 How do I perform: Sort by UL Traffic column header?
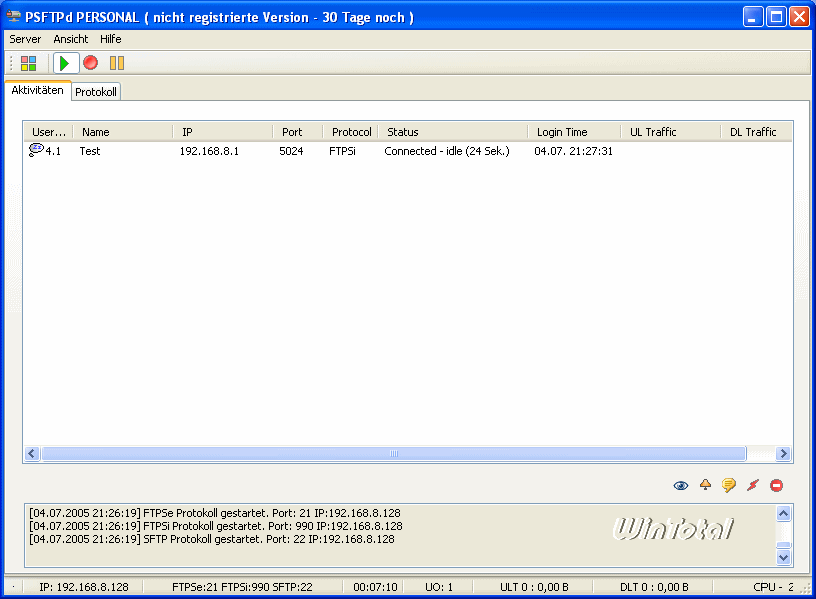[x=671, y=132]
